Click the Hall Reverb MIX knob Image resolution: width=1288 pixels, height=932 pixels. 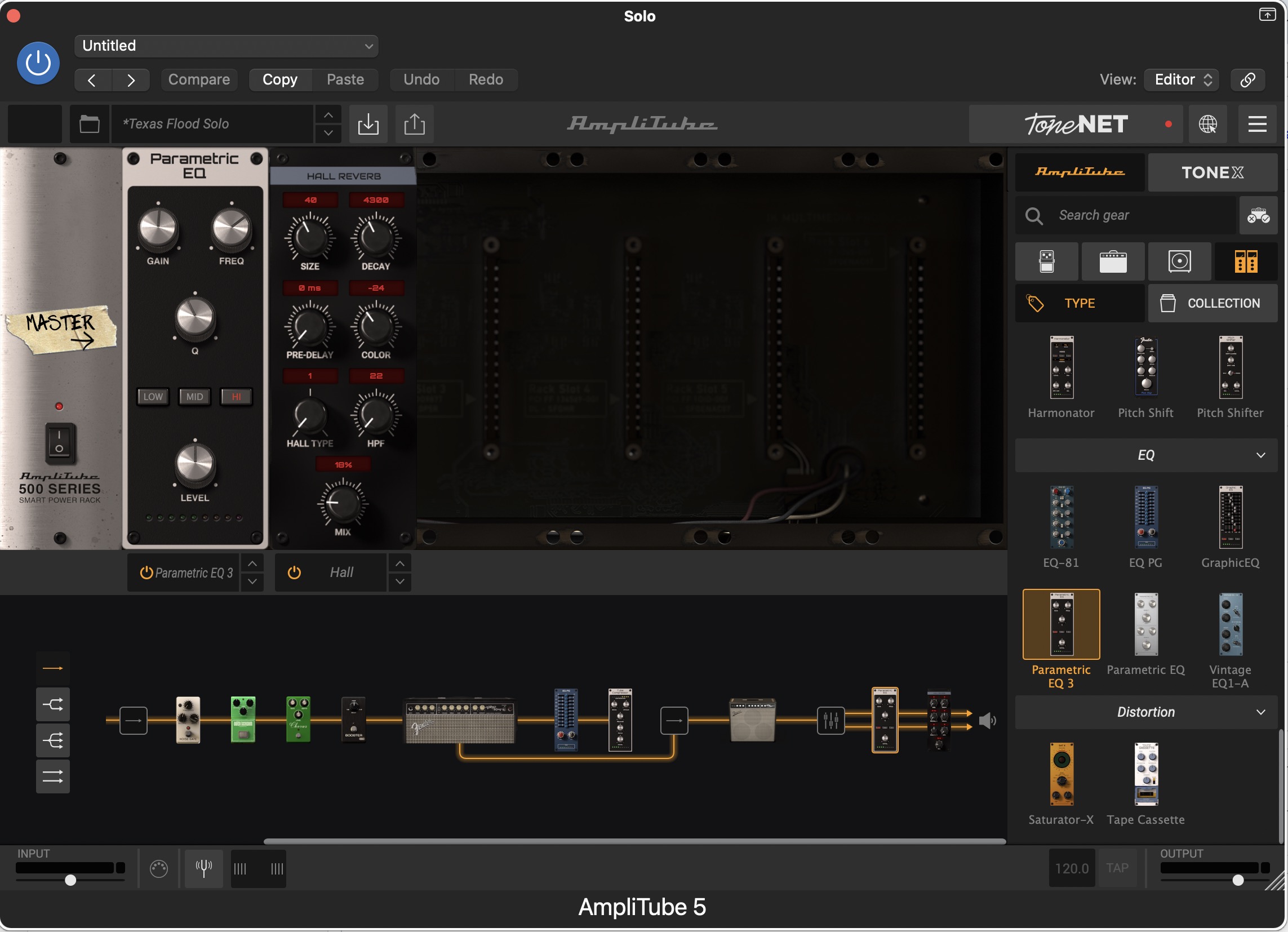[343, 503]
